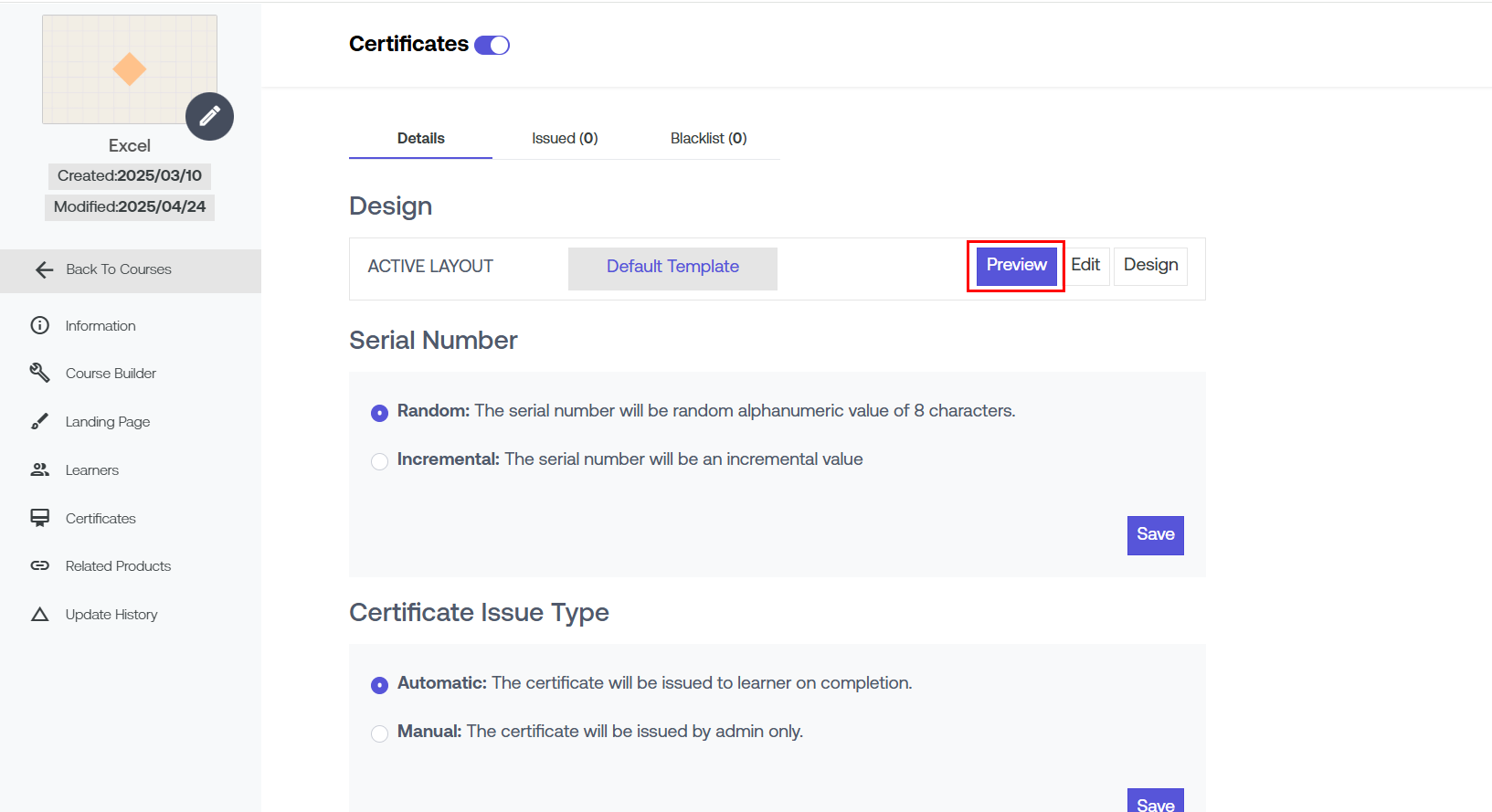Click the pencil edit icon on course thumbnail
The width and height of the screenshot is (1492, 812).
pos(209,116)
